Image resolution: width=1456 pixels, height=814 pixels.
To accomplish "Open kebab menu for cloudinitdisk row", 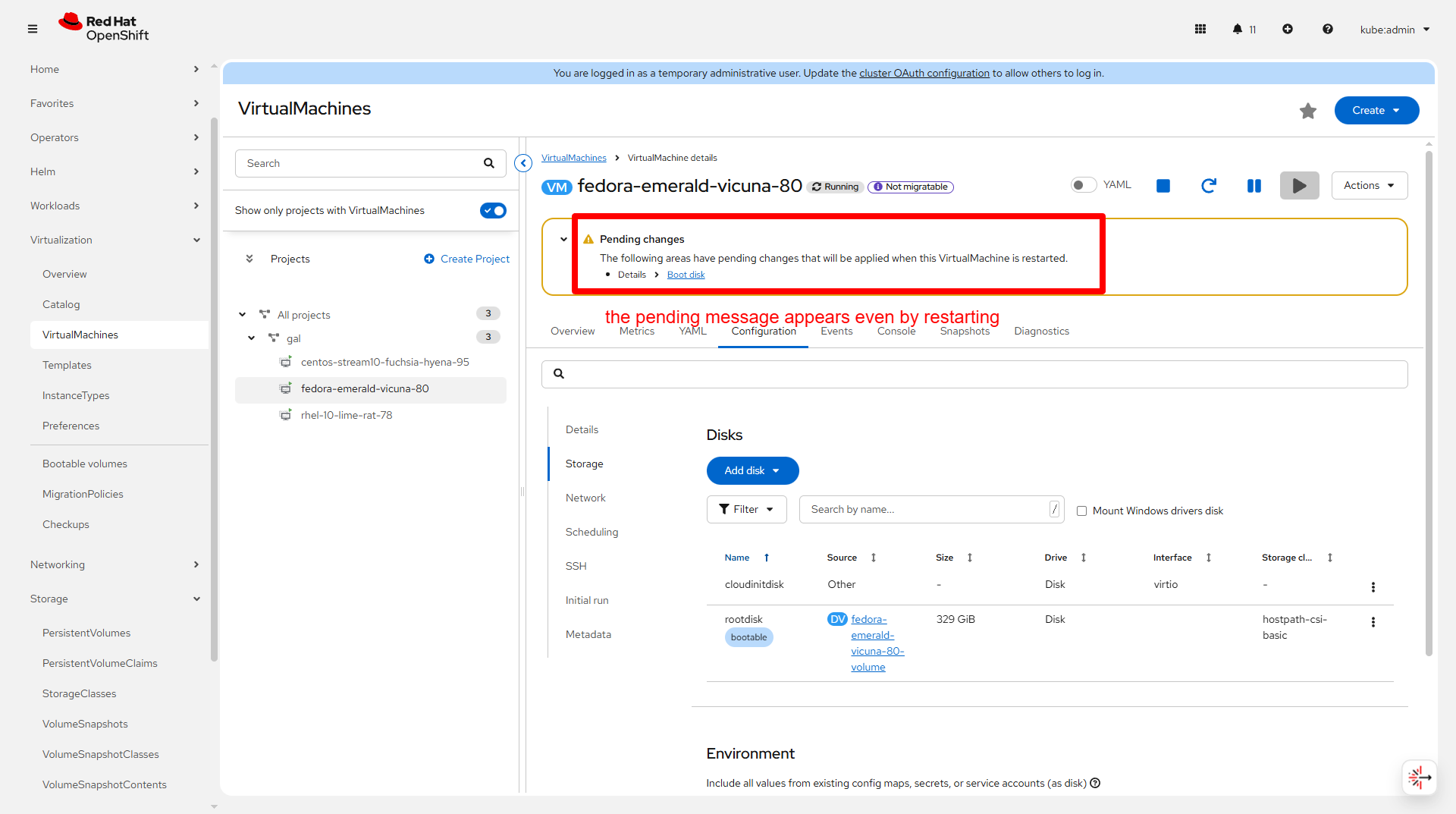I will (x=1373, y=587).
